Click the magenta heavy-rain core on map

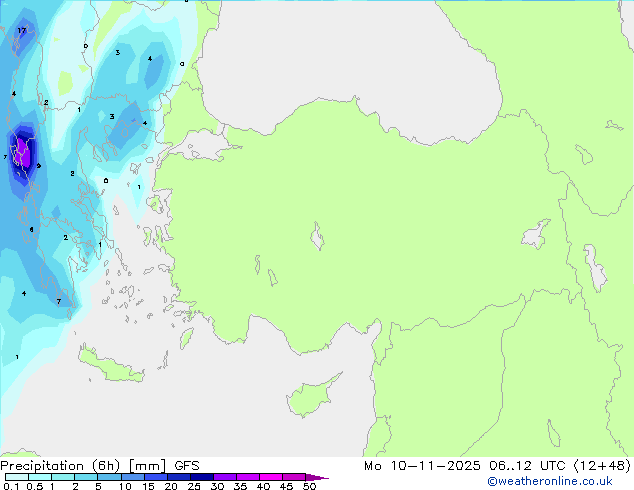click(x=24, y=154)
